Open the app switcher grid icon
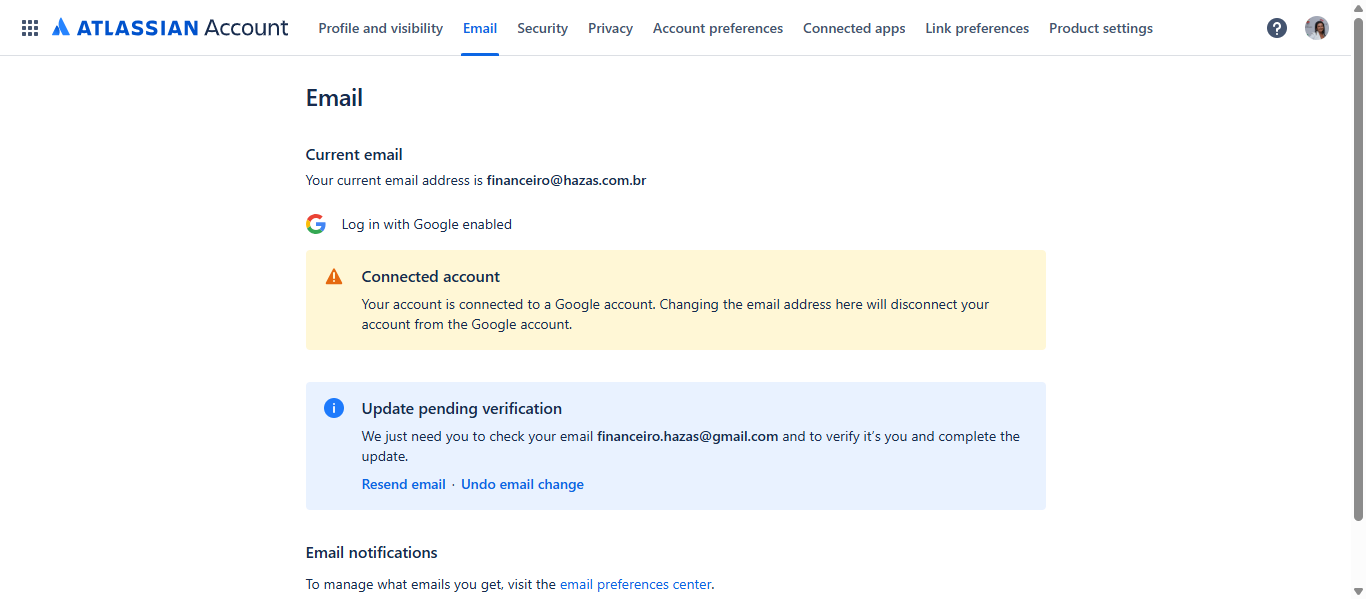1366x599 pixels. [30, 28]
